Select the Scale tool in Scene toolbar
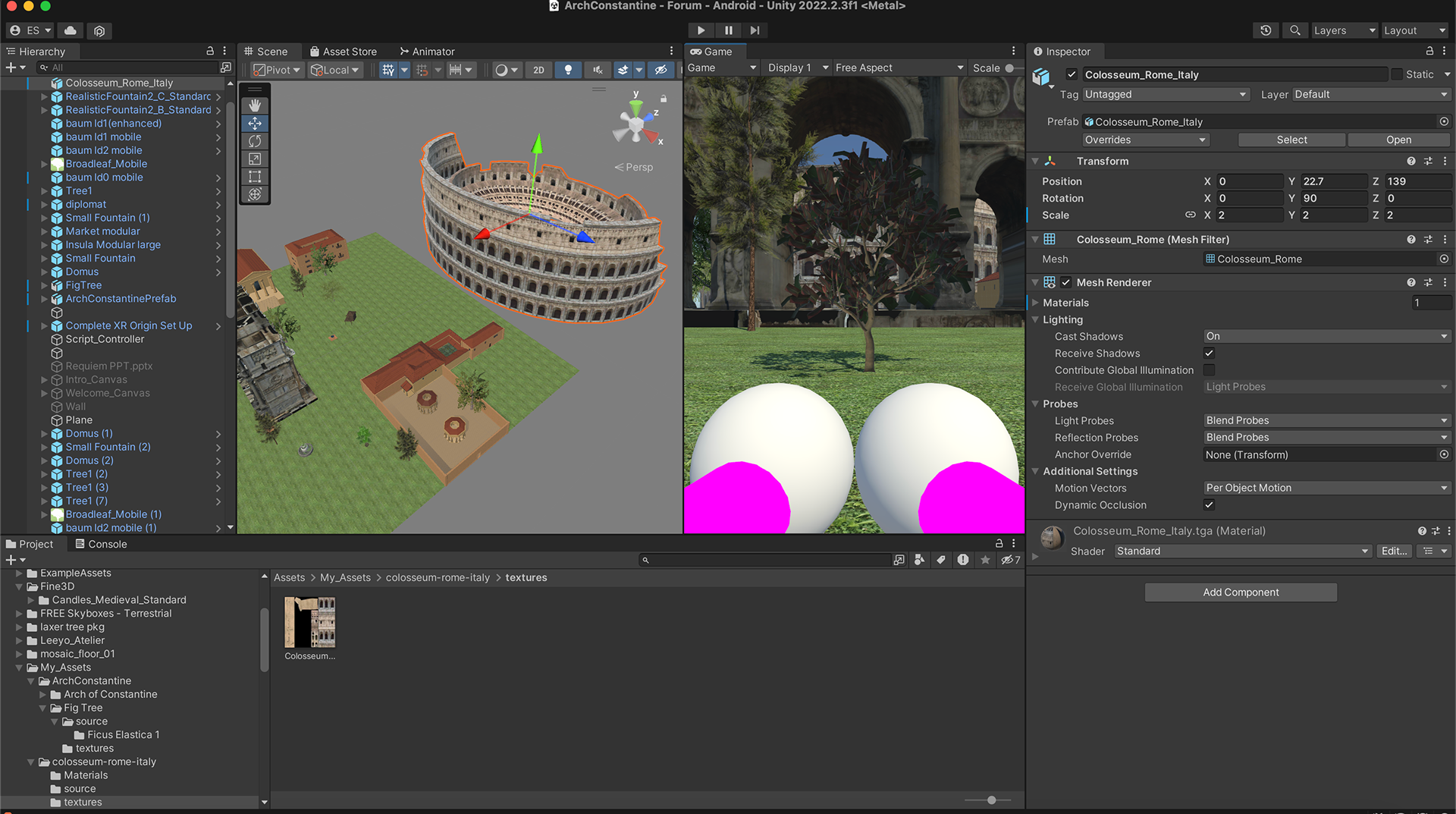Viewport: 1456px width, 814px height. click(x=255, y=159)
